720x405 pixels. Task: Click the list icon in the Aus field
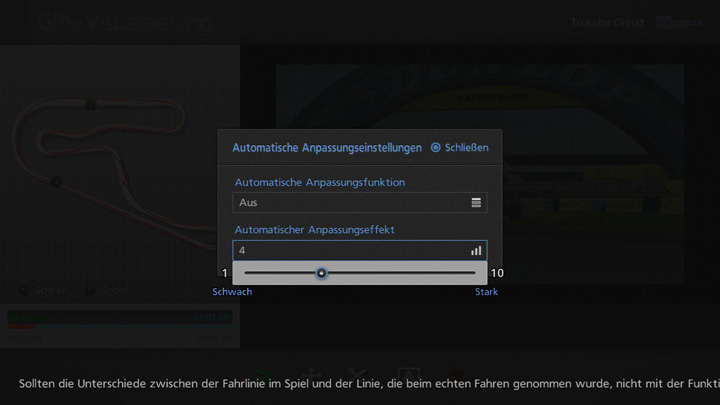tap(476, 203)
